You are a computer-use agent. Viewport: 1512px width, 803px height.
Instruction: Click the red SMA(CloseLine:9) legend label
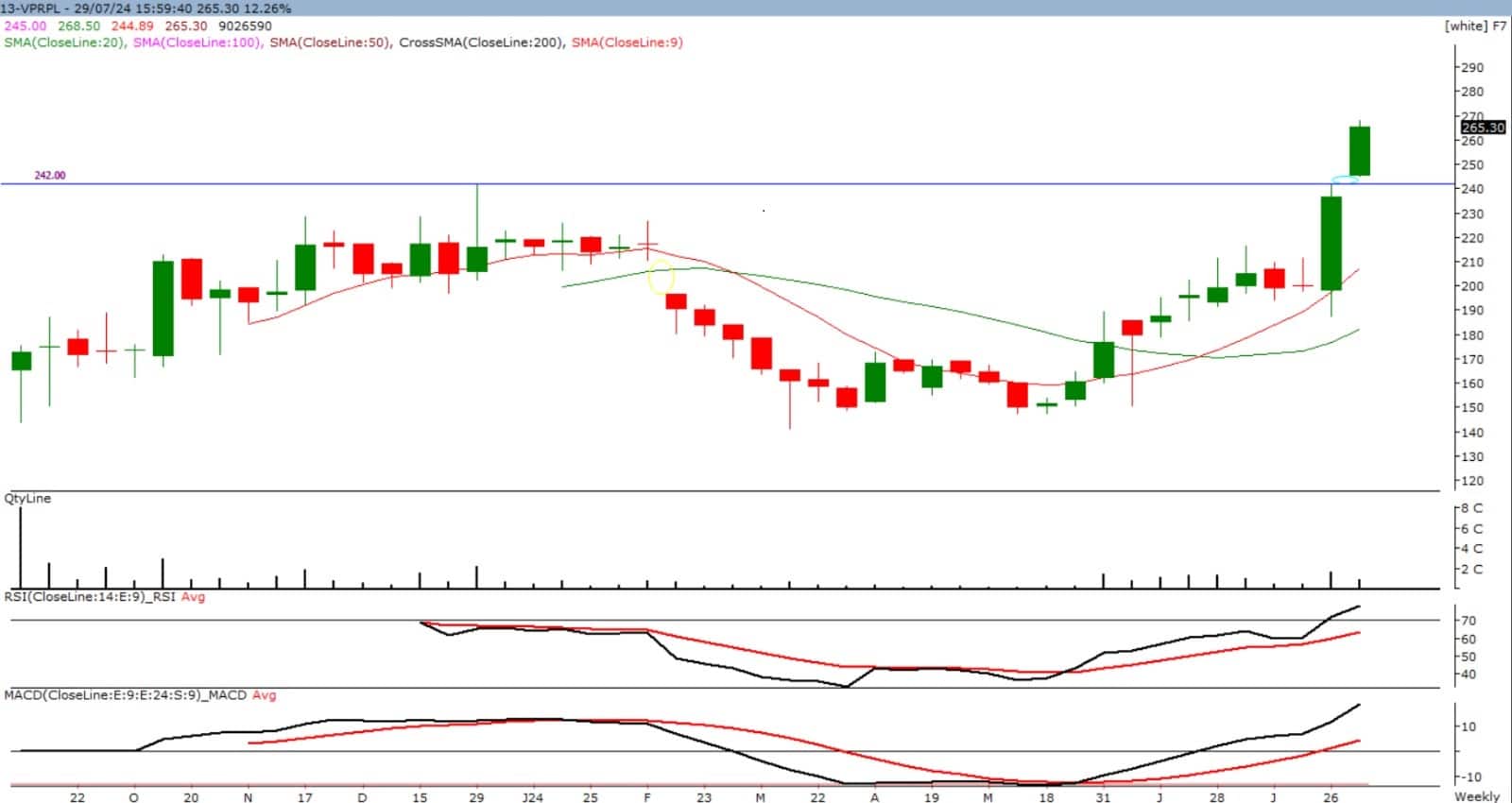[x=627, y=43]
